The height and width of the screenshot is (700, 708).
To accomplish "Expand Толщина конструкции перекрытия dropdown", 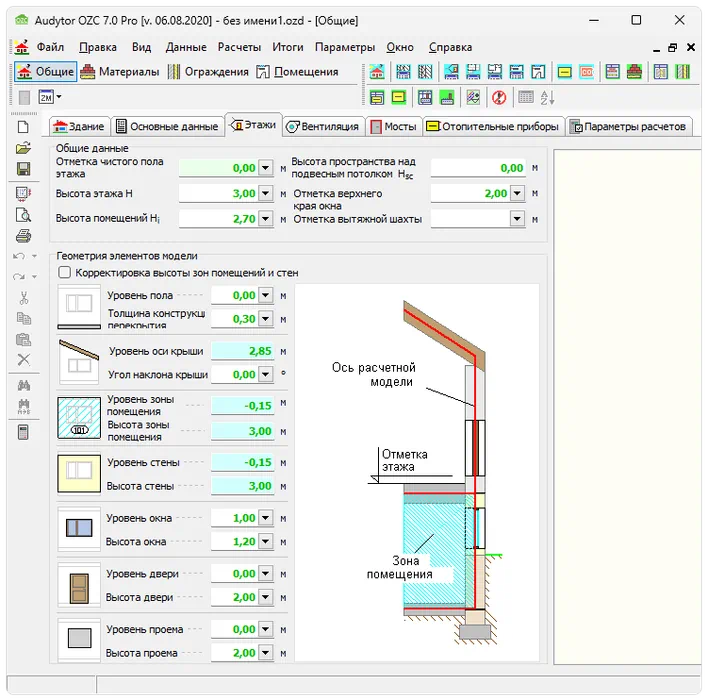I will click(x=266, y=319).
